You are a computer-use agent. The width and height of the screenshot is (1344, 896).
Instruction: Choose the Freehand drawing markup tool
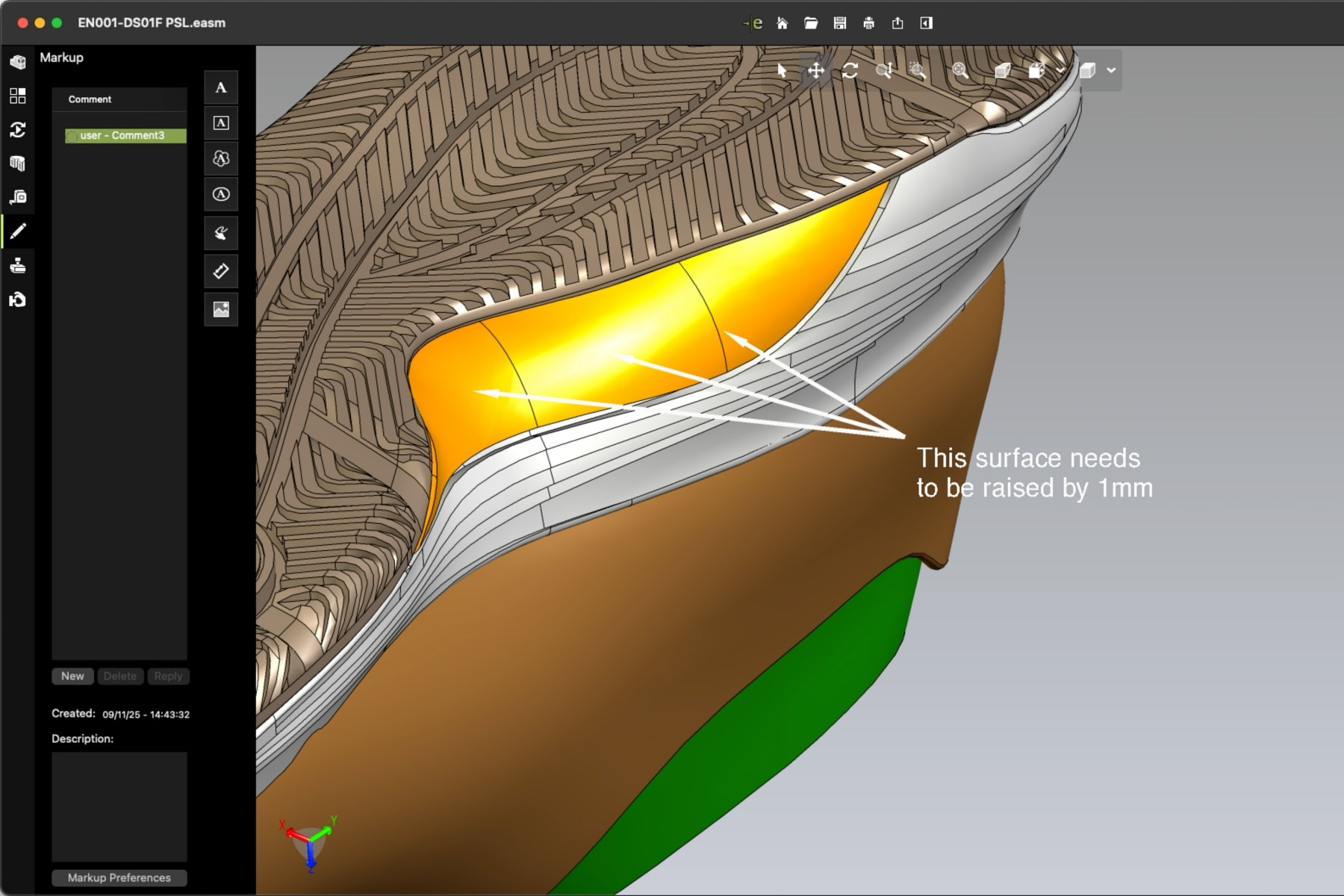coord(221,233)
